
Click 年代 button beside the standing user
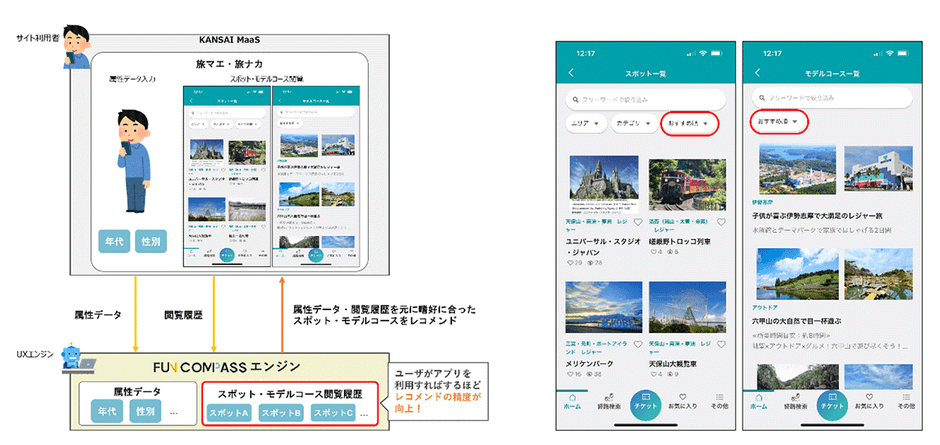click(112, 242)
